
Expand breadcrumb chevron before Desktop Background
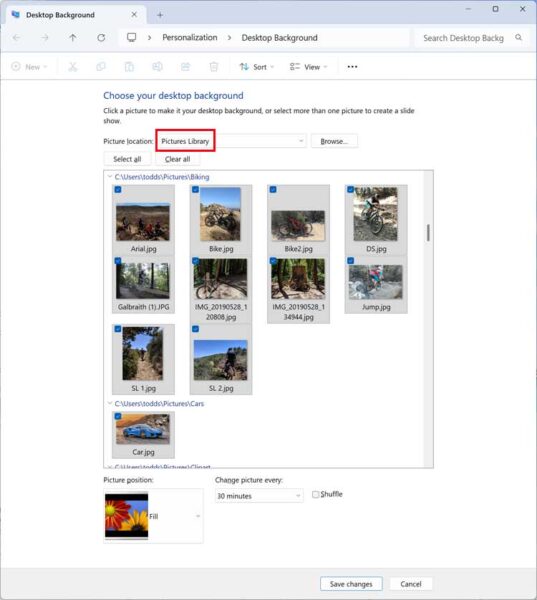pos(229,38)
